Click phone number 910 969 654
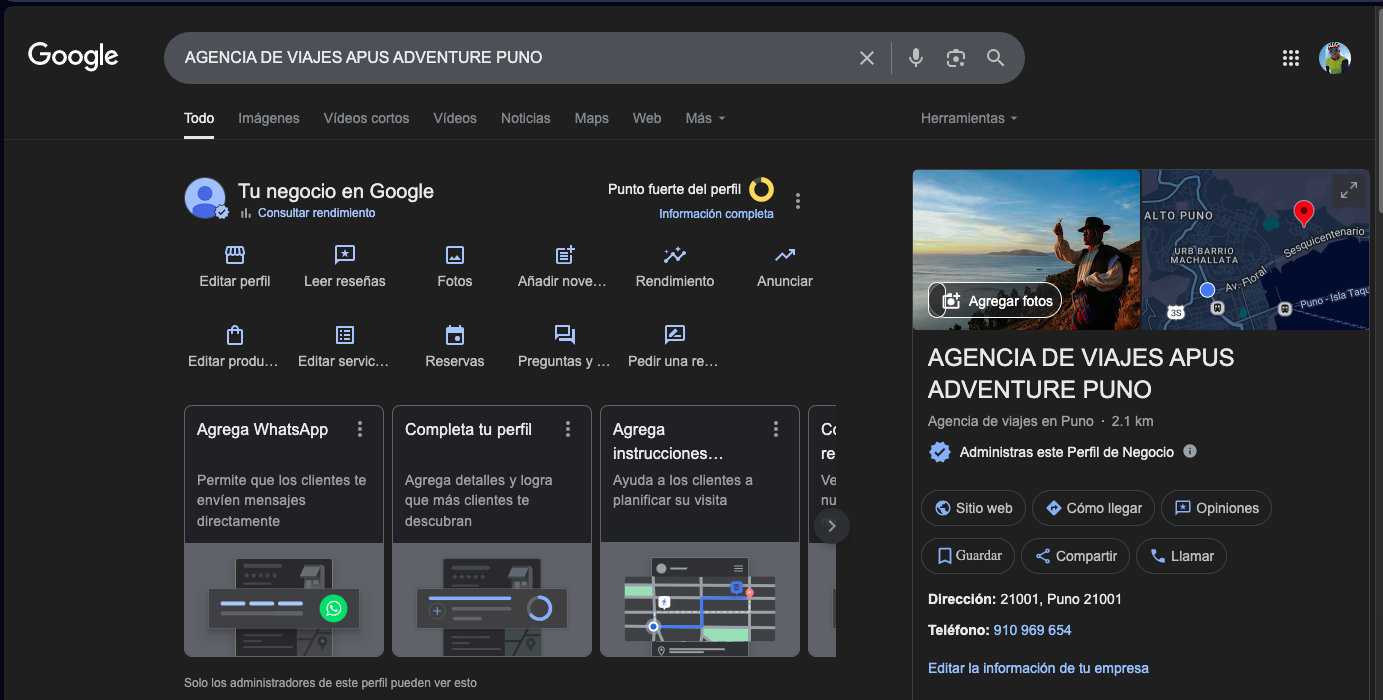This screenshot has height=700, width=1383. click(1032, 630)
